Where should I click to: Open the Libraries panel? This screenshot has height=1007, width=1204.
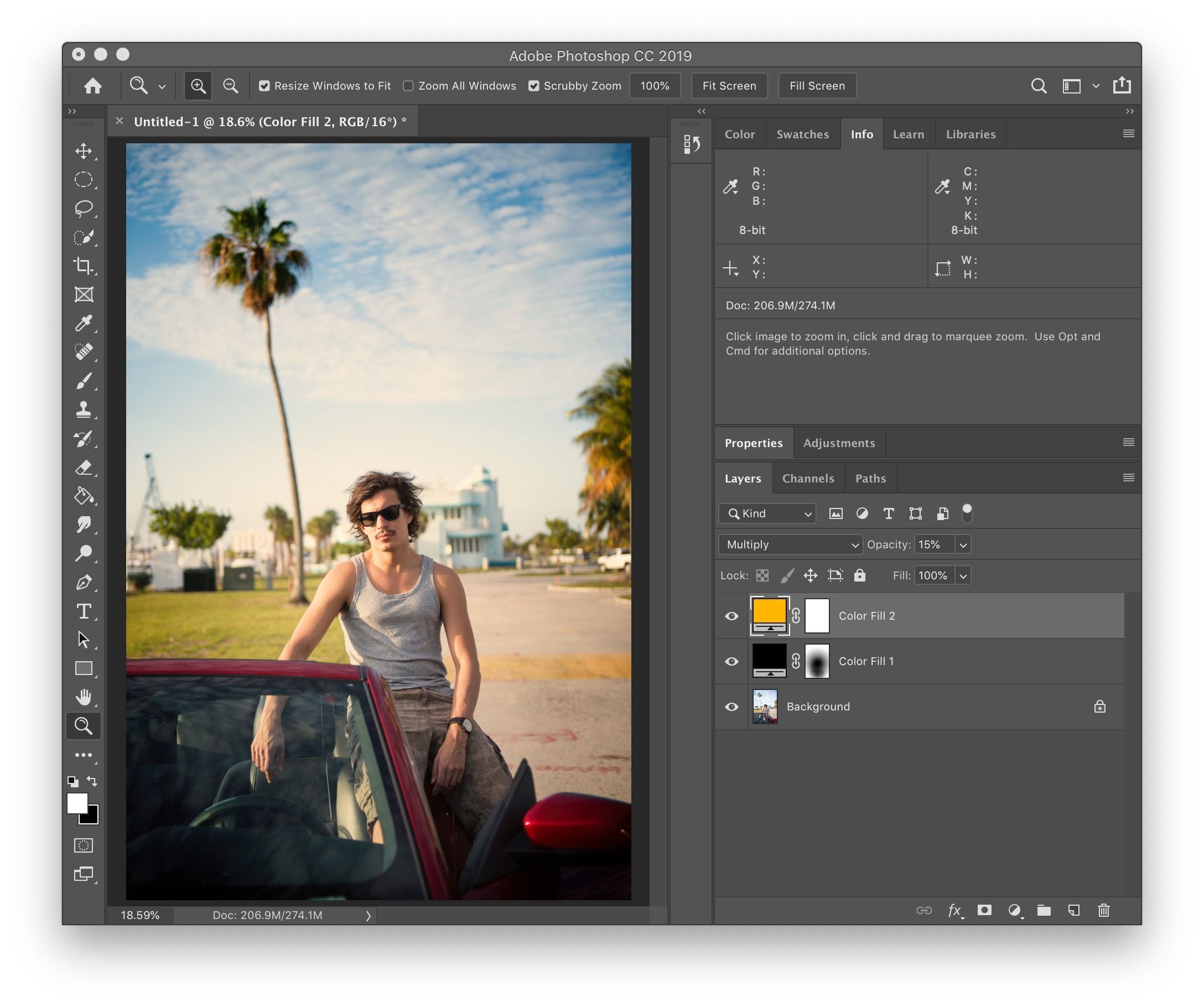coord(969,134)
